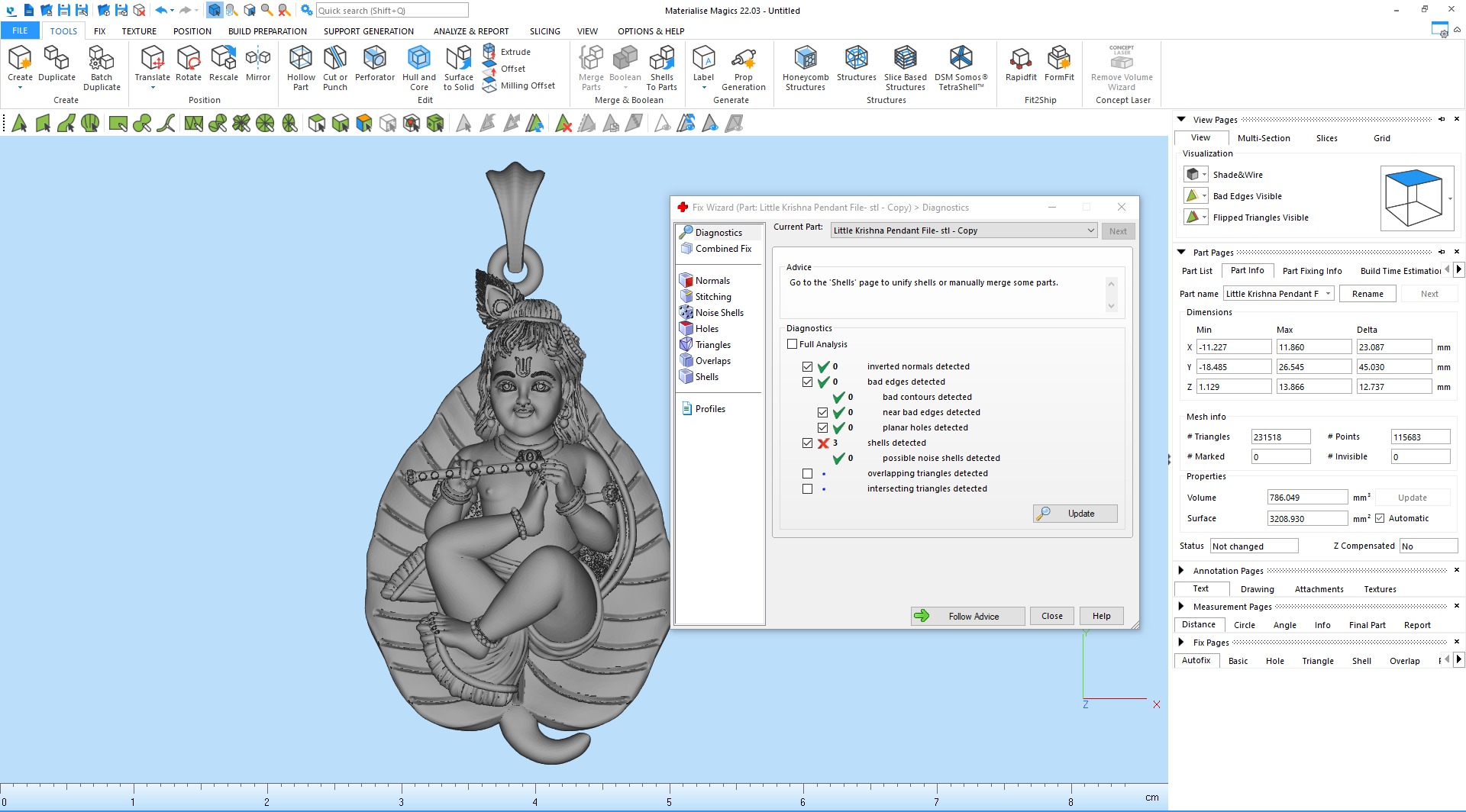
Task: Click the Quick search field
Action: coord(392,10)
